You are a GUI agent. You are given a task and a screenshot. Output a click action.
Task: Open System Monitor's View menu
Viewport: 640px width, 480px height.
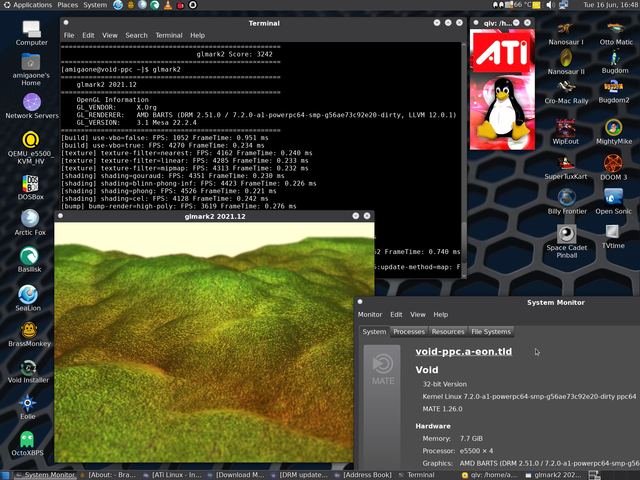tap(418, 315)
